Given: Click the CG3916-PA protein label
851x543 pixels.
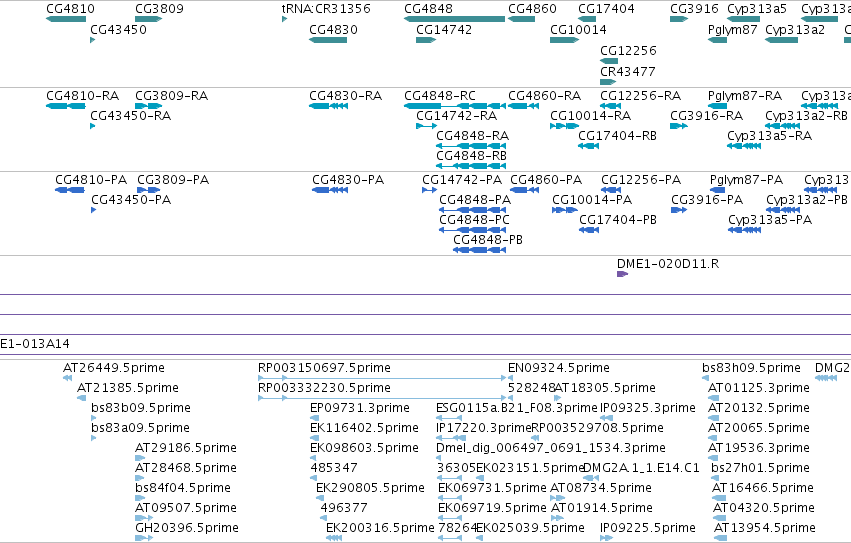Looking at the screenshot, I should [707, 200].
